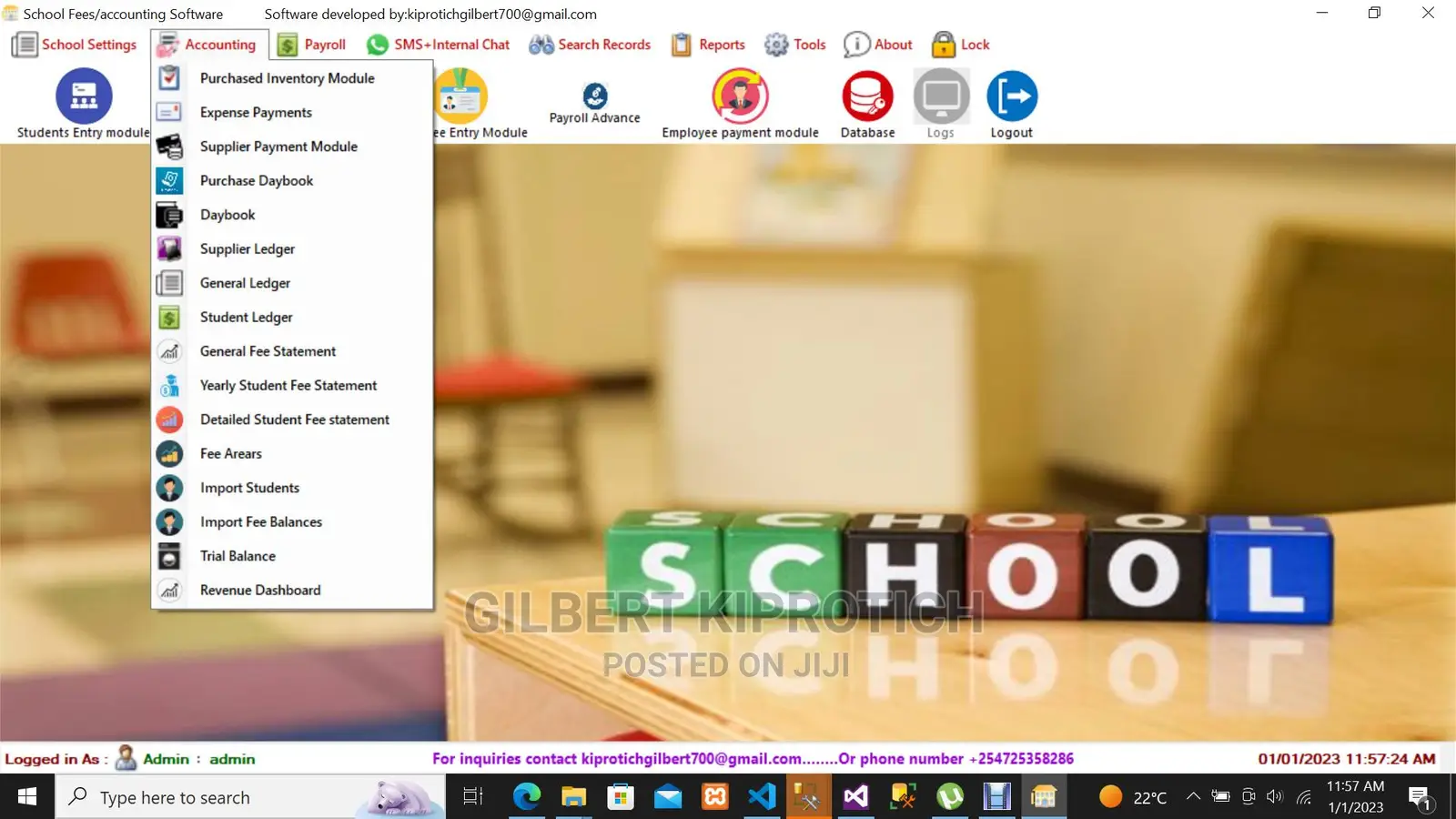Open the About menu
This screenshot has height=819, width=1456.
point(878,45)
